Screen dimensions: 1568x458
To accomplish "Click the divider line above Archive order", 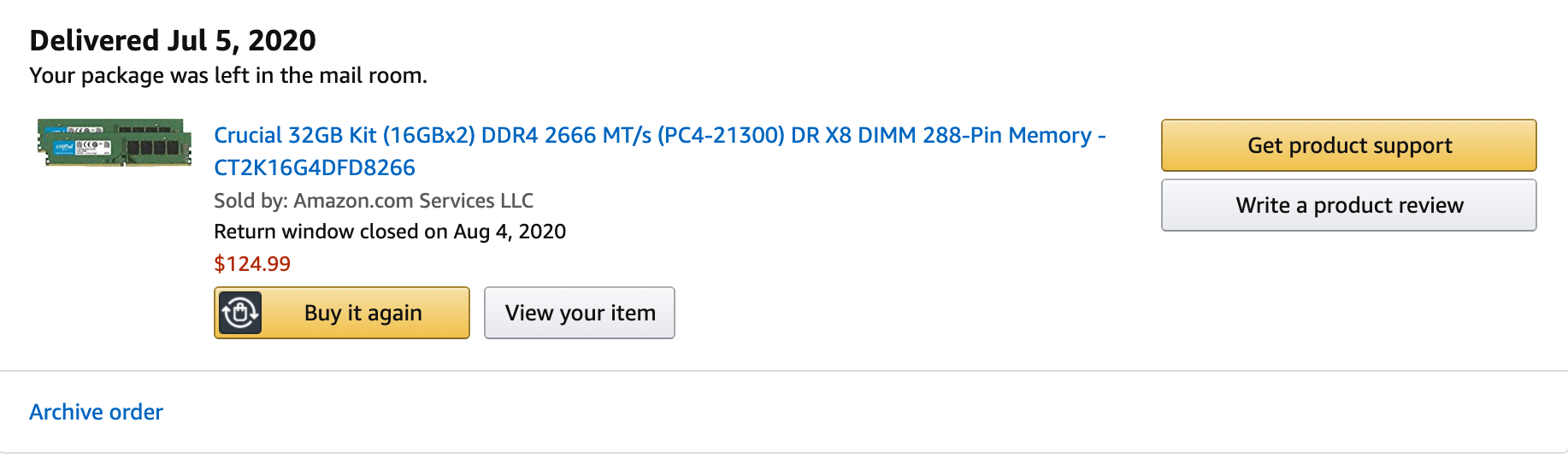I will [x=784, y=371].
